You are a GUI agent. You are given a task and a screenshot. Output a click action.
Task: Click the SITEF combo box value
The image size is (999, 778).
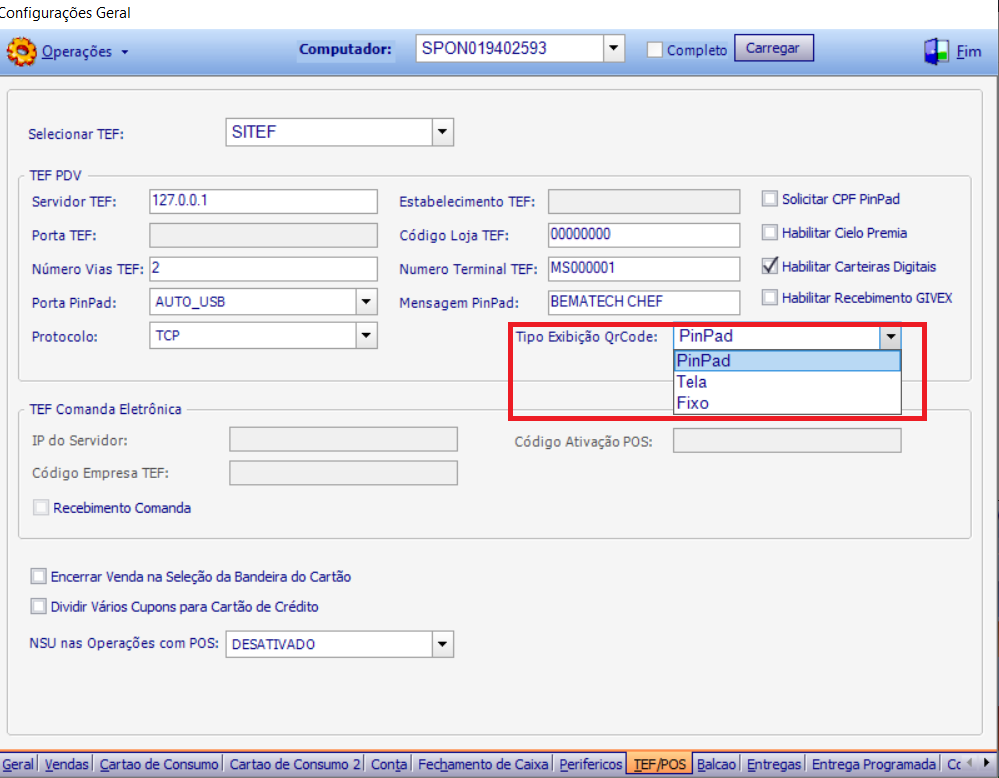tap(329, 132)
